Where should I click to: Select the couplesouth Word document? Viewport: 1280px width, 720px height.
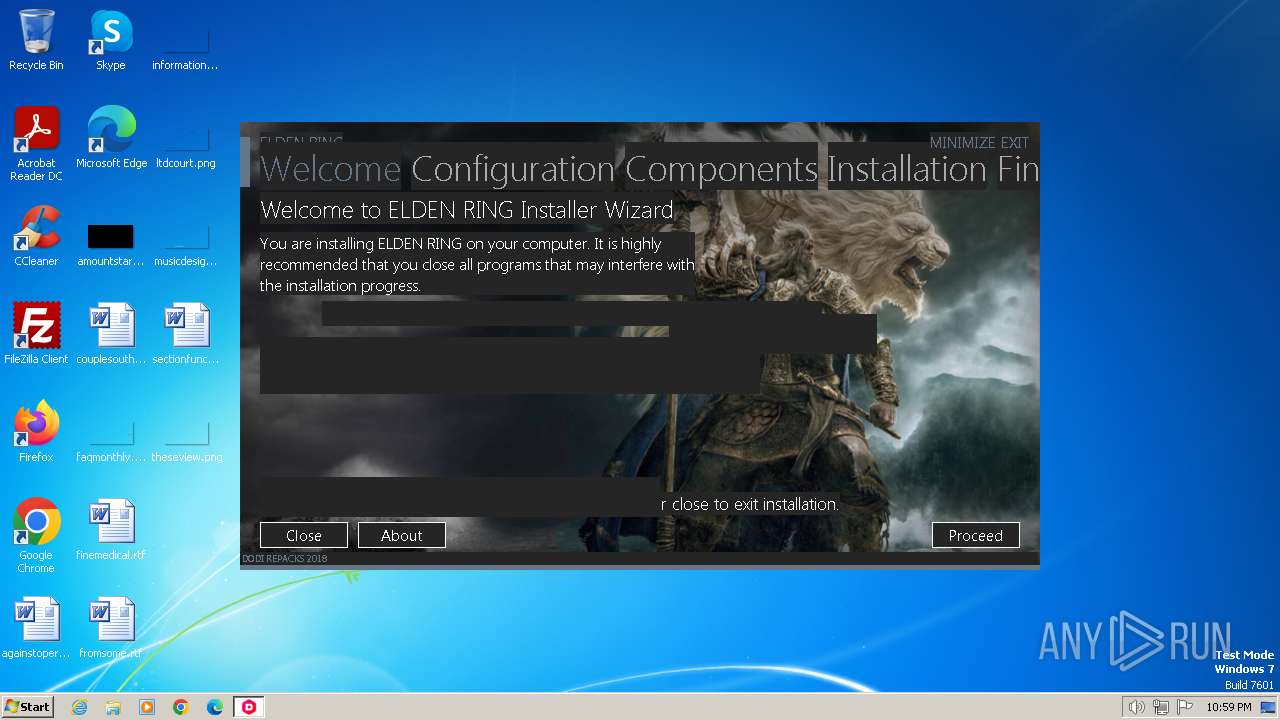[111, 334]
